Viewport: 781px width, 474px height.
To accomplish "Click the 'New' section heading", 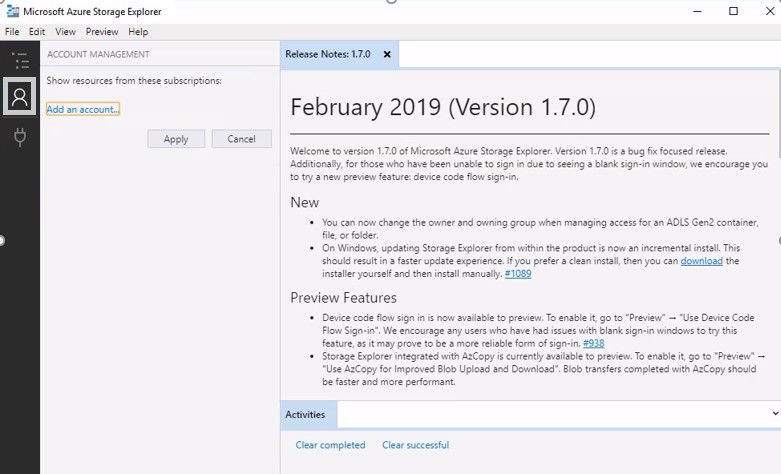I will [x=304, y=203].
